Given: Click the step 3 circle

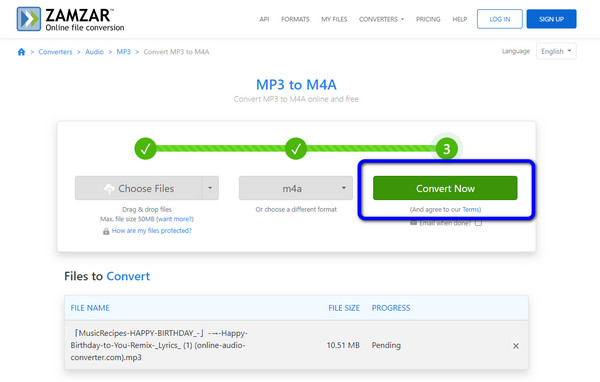Looking at the screenshot, I should (x=447, y=149).
